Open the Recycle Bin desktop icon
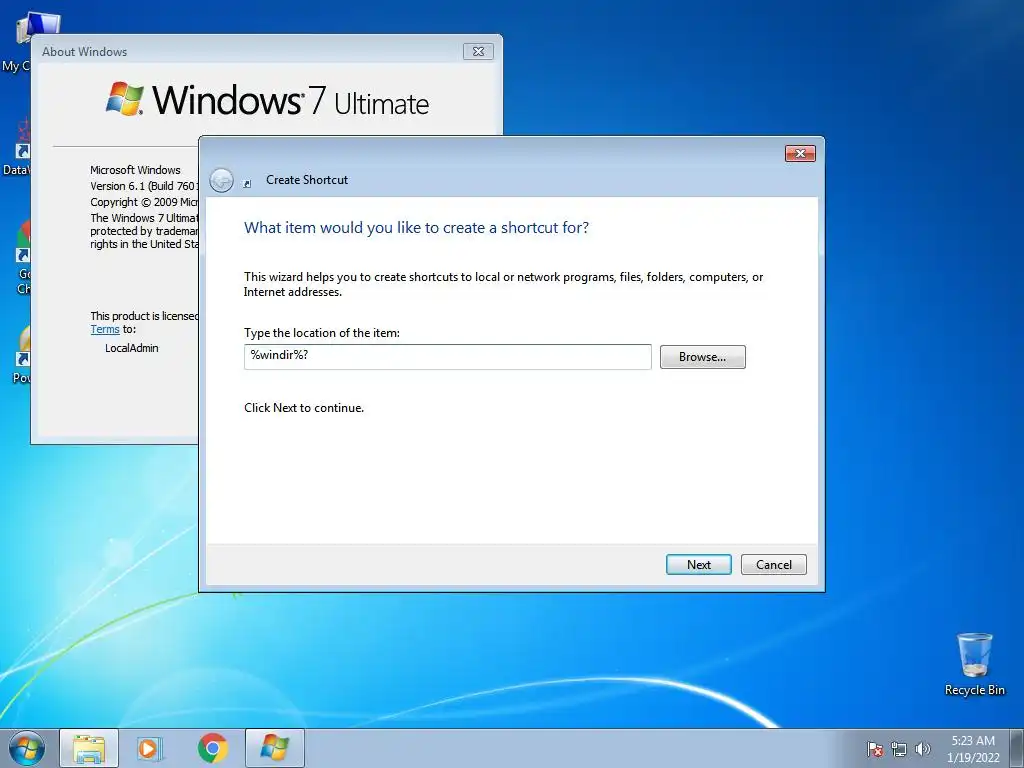This screenshot has height=768, width=1024. tap(974, 664)
